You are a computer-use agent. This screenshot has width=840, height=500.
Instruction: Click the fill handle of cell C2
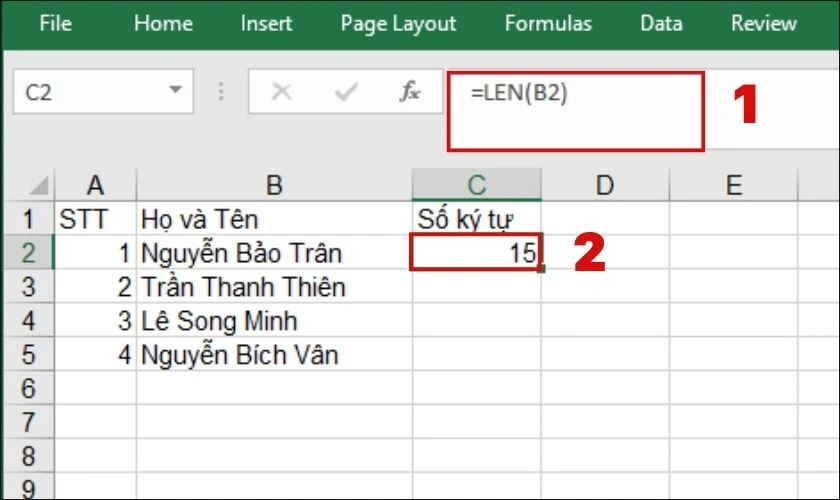tap(542, 269)
